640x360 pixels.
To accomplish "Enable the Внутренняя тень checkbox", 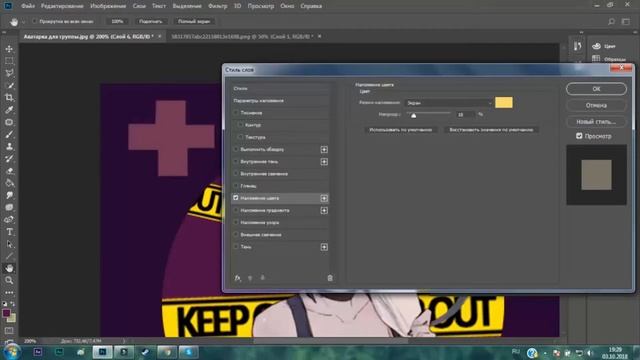I will (x=236, y=162).
